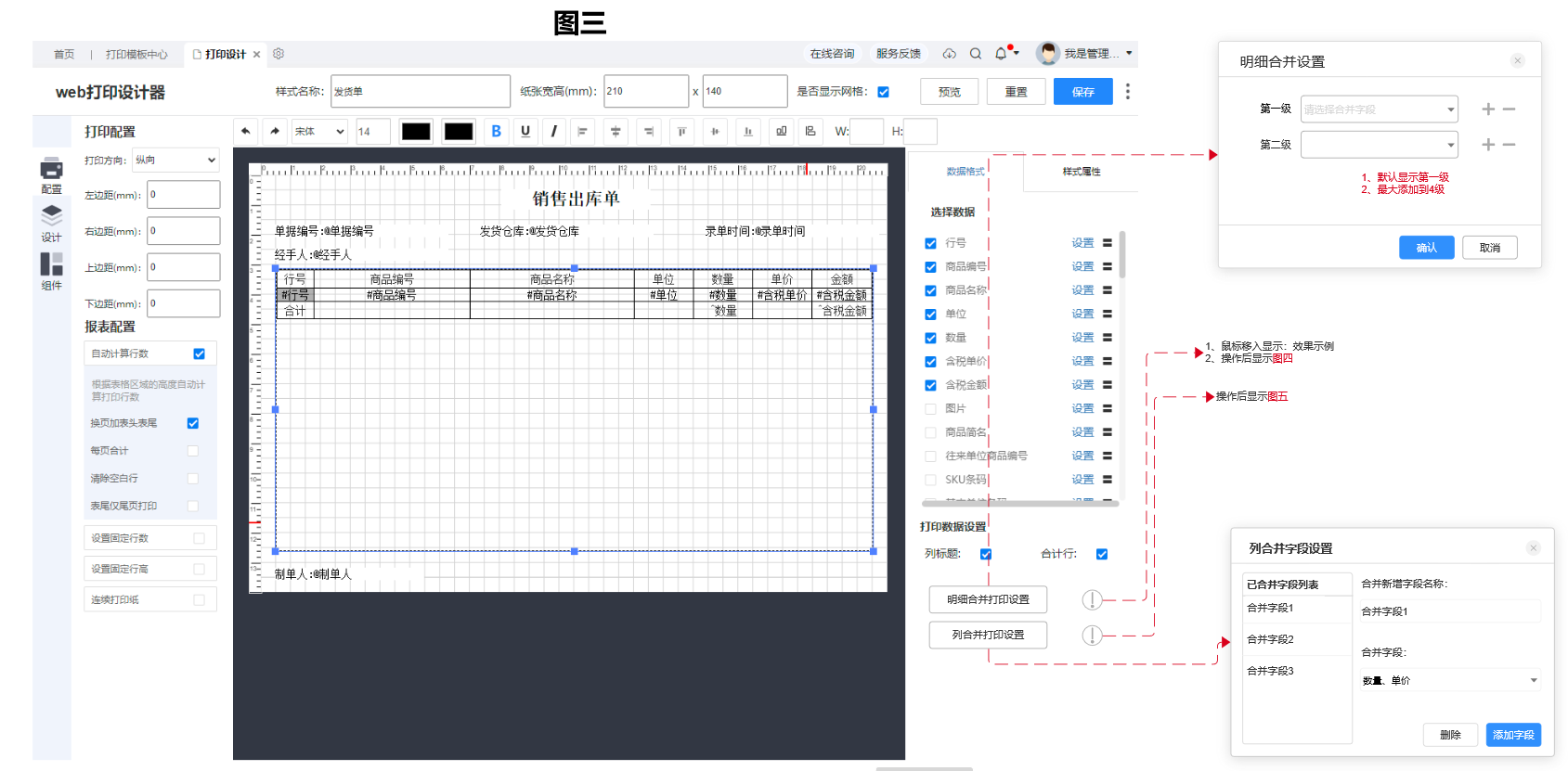Screen dimensions: 1568x771
Task: Uncheck the 商品名称 data field
Action: [x=930, y=291]
